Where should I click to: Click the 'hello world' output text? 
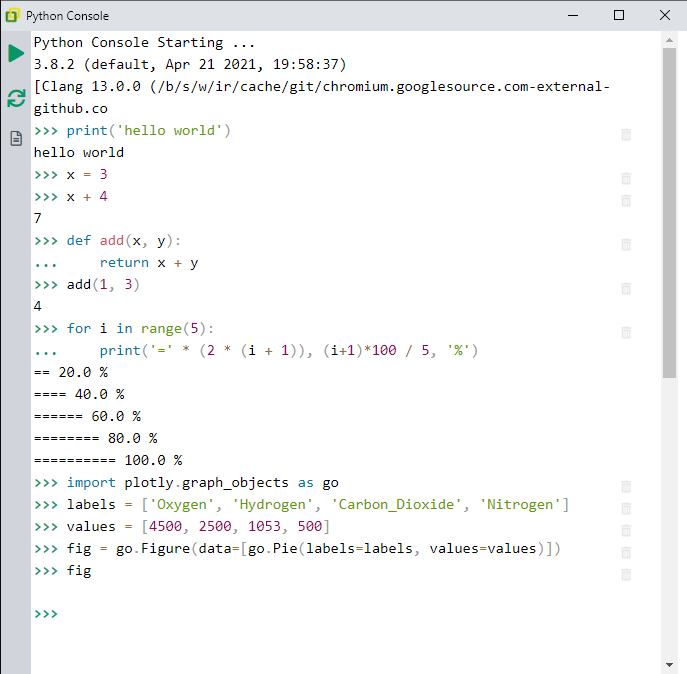[79, 153]
